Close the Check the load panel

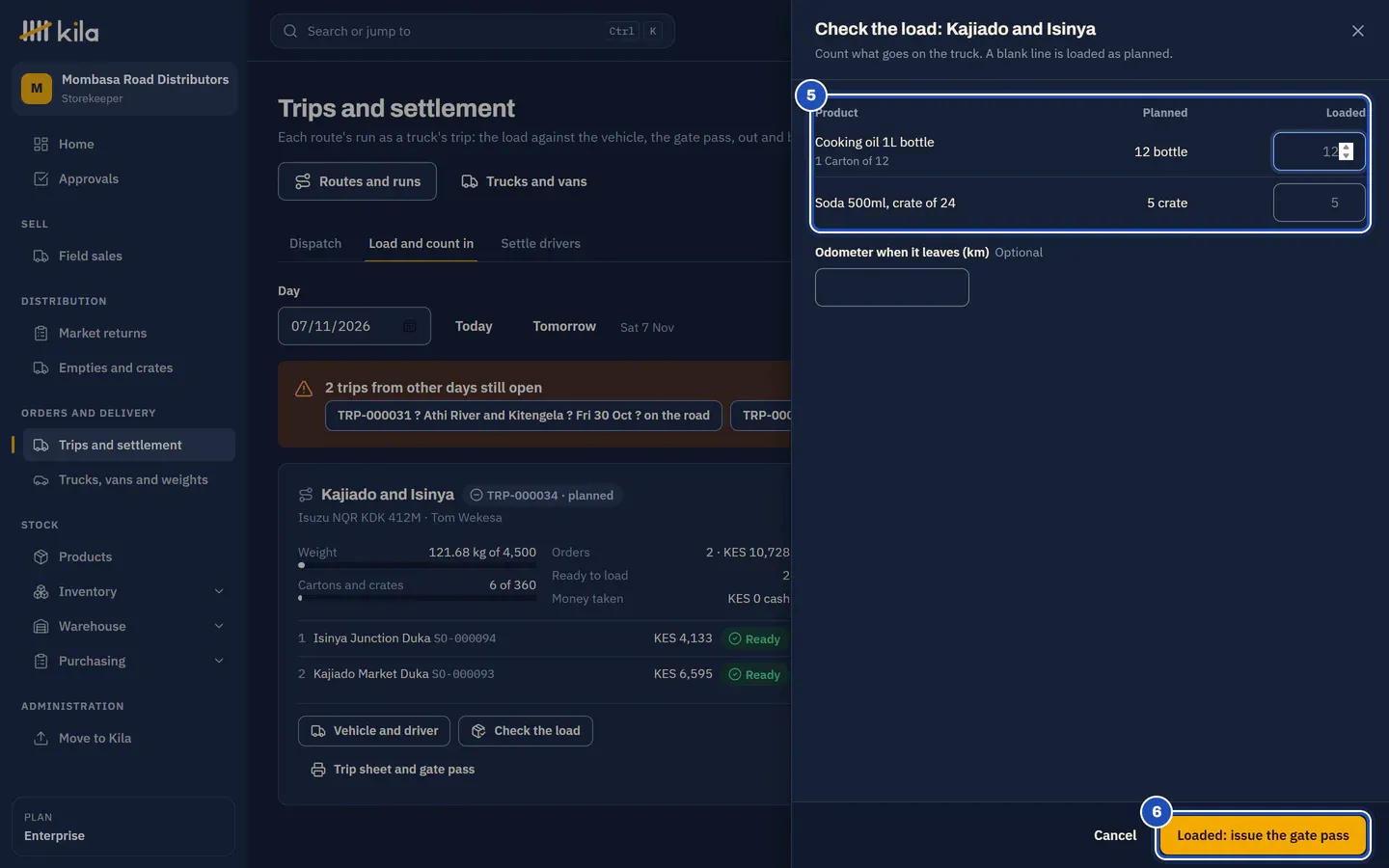[x=1358, y=31]
